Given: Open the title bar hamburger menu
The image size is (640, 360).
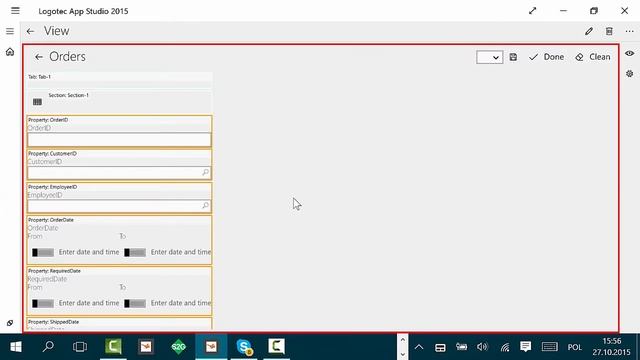Looking at the screenshot, I should click(x=15, y=11).
